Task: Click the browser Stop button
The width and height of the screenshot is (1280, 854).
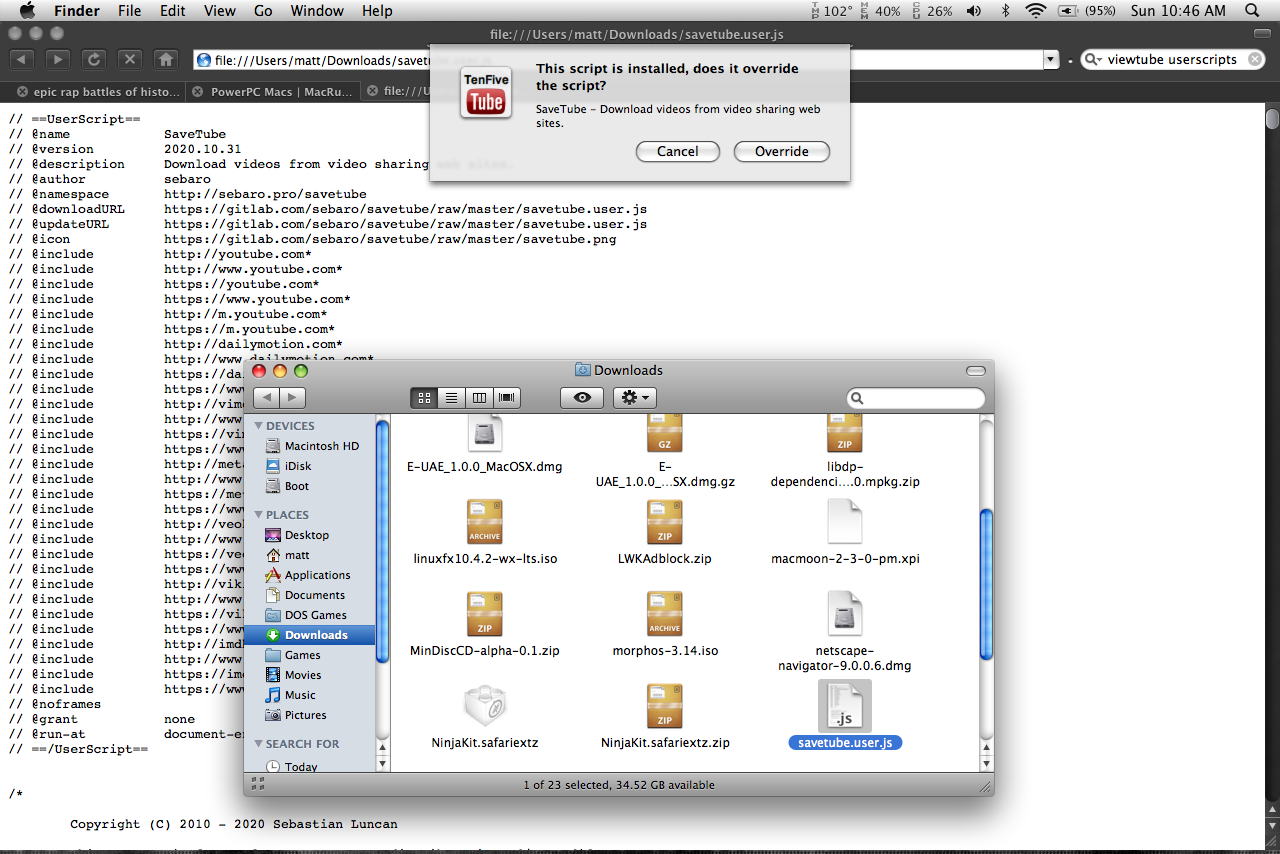Action: click(x=130, y=60)
